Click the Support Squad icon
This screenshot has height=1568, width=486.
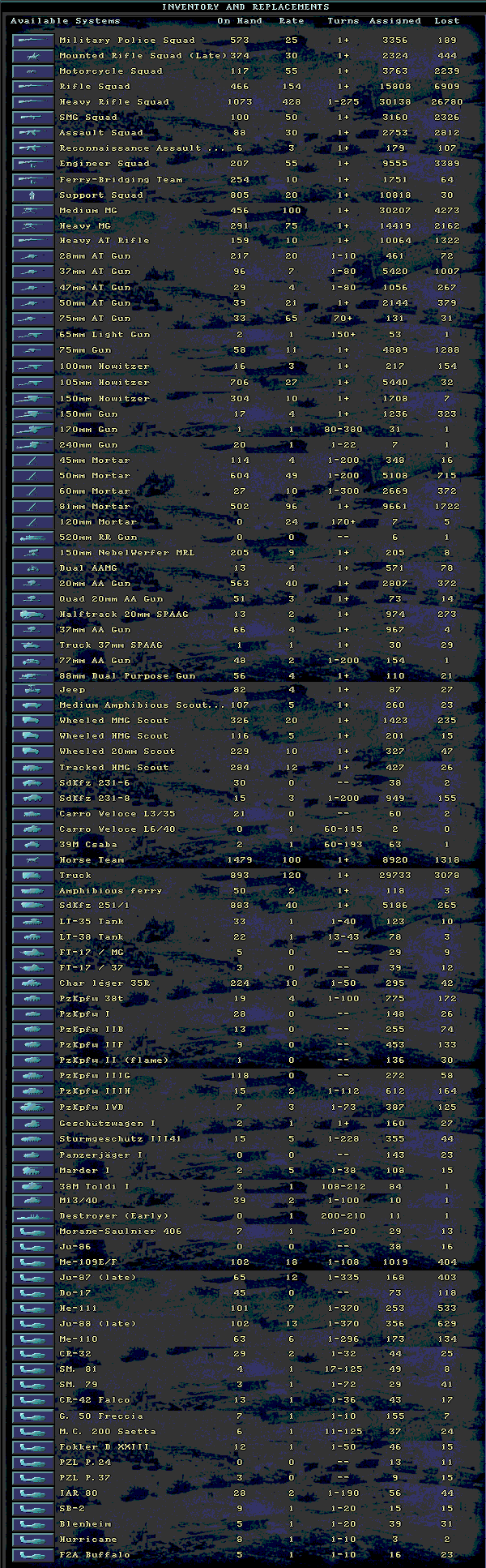[33, 195]
